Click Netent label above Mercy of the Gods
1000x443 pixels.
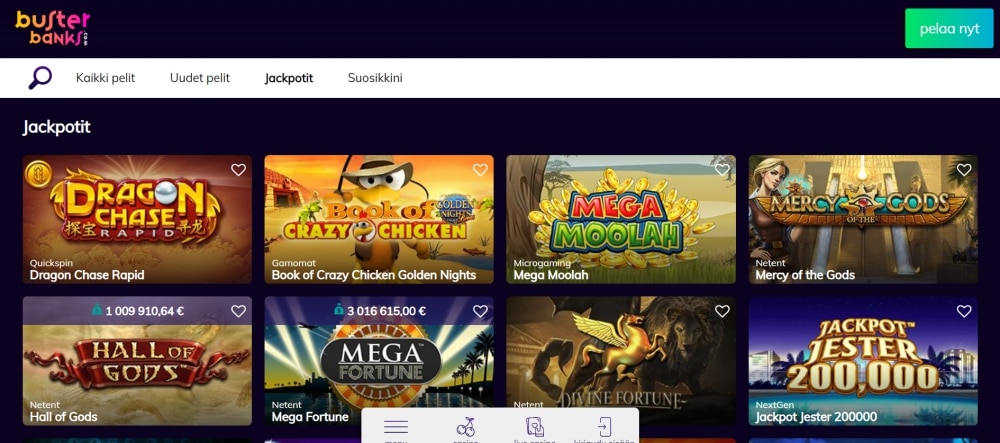coord(770,263)
